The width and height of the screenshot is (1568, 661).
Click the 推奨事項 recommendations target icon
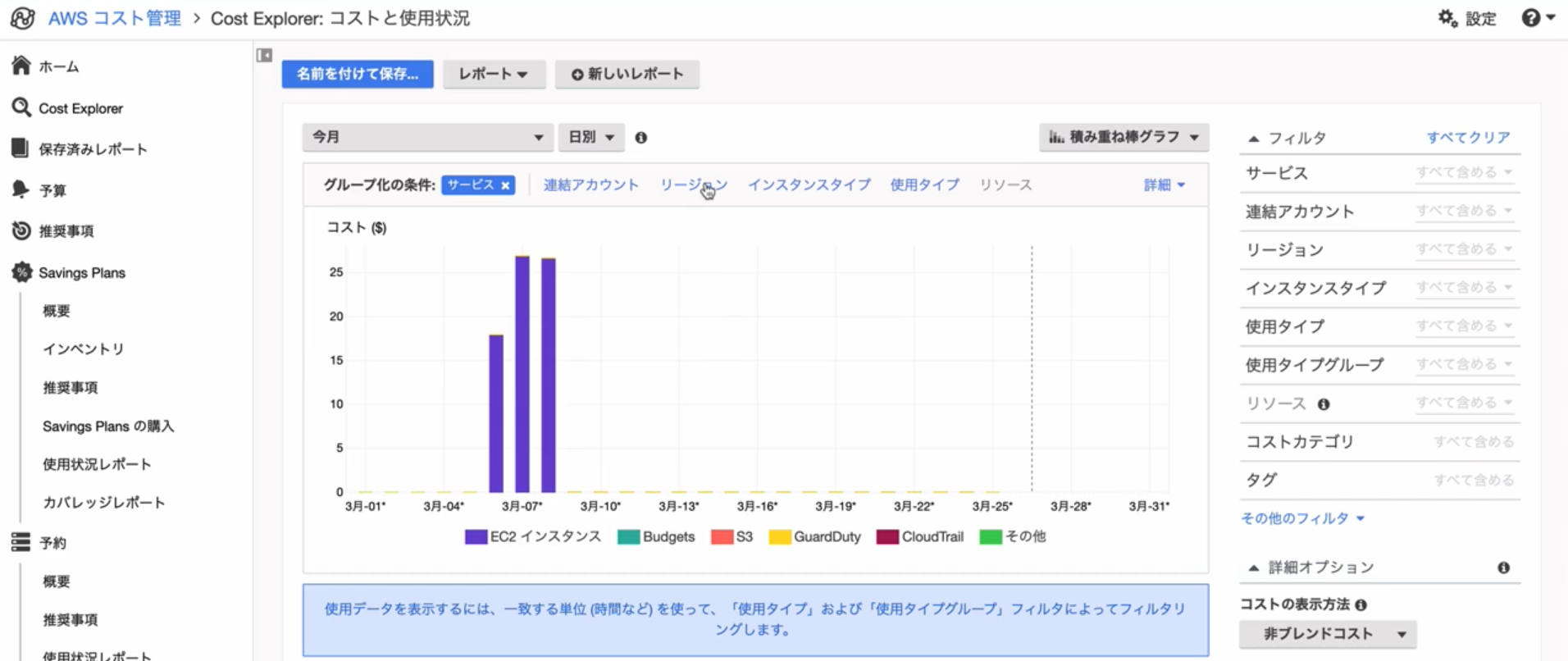click(x=21, y=230)
